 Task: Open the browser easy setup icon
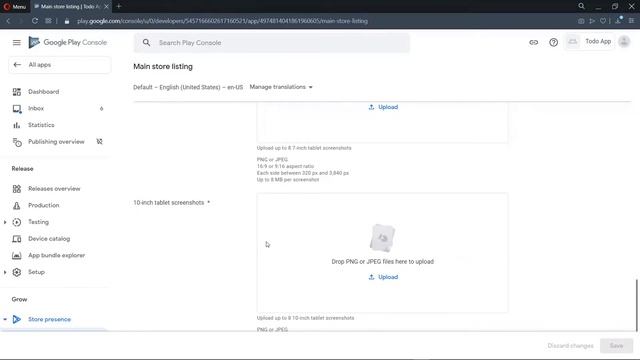point(631,21)
